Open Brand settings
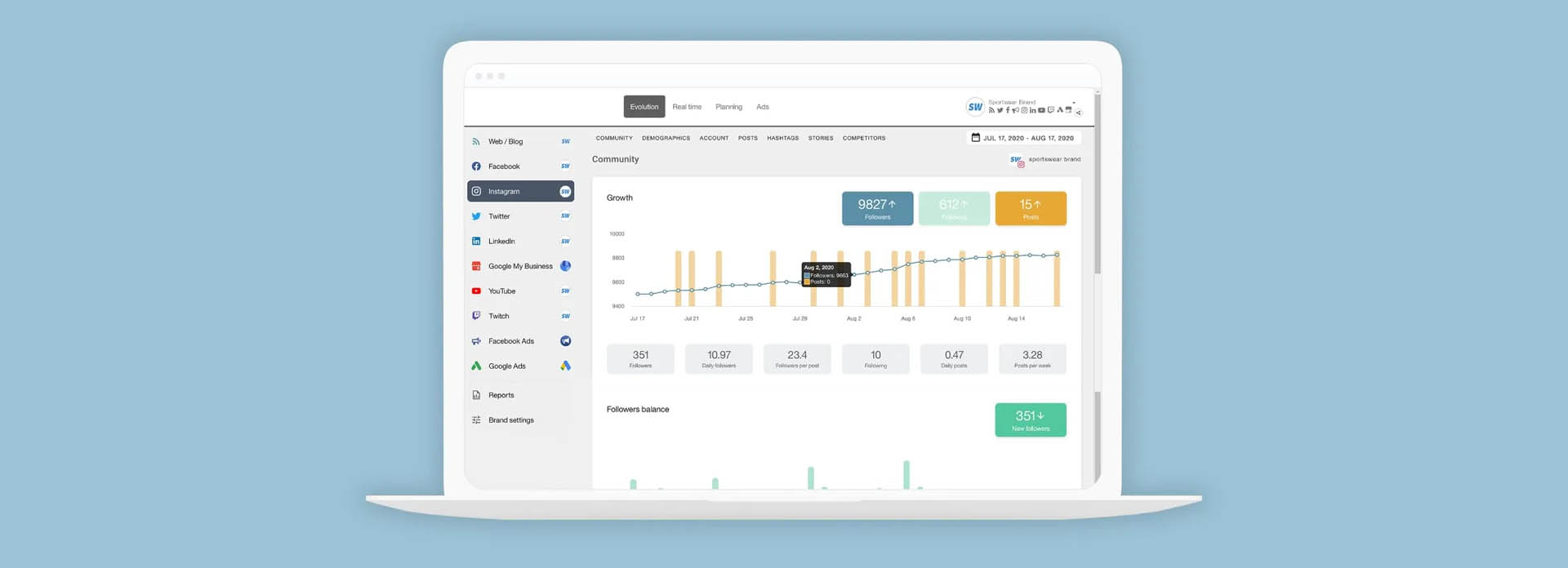1568x568 pixels. 510,420
